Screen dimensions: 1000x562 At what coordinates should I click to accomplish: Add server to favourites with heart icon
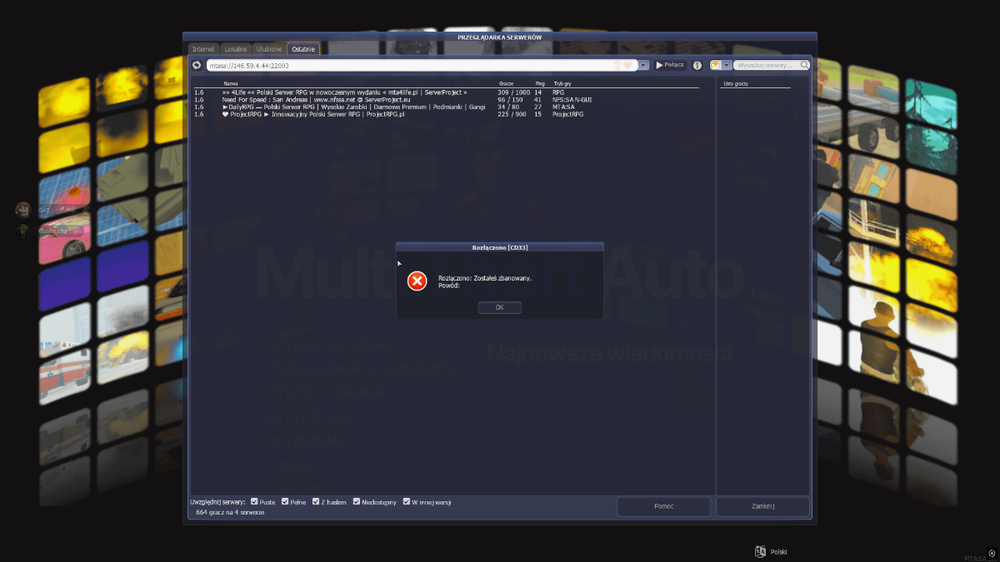[x=628, y=65]
